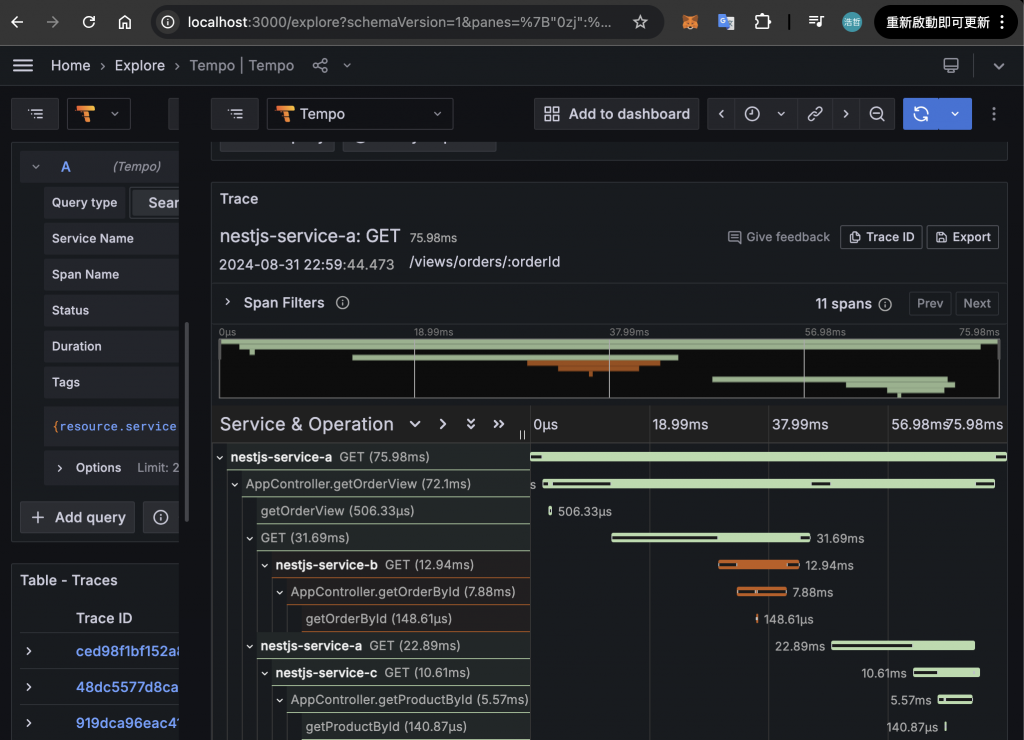Open time range clock picker
Image resolution: width=1024 pixels, height=740 pixels.
(x=752, y=114)
